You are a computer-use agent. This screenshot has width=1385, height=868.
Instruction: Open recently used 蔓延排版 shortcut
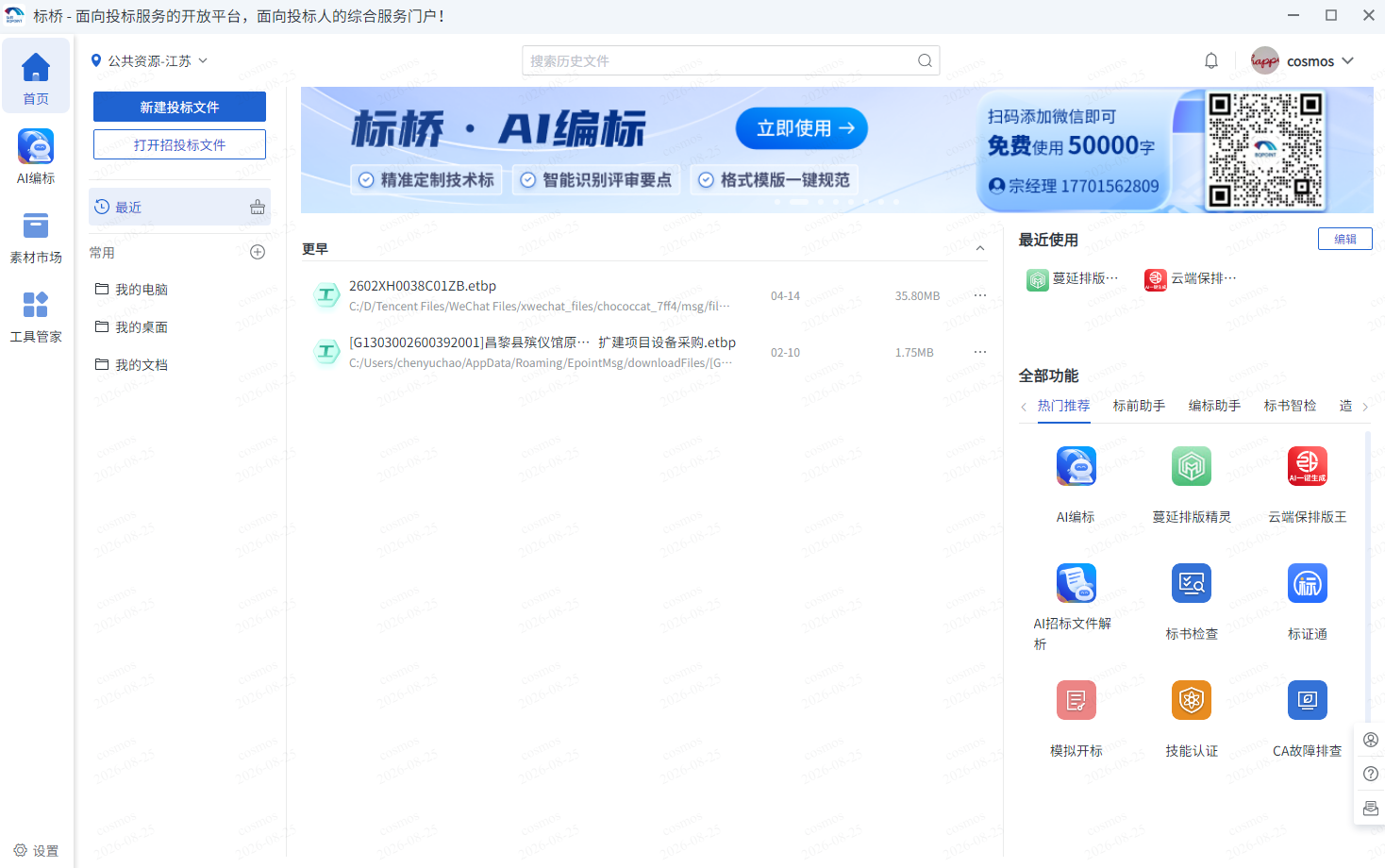click(1073, 279)
